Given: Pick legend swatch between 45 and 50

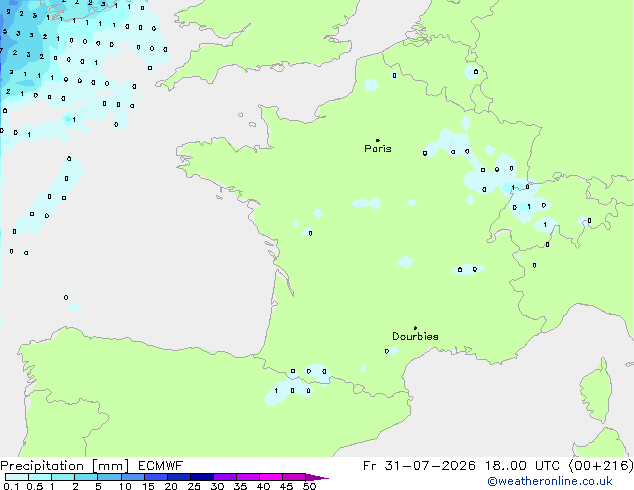Looking at the screenshot, I should [x=294, y=477].
